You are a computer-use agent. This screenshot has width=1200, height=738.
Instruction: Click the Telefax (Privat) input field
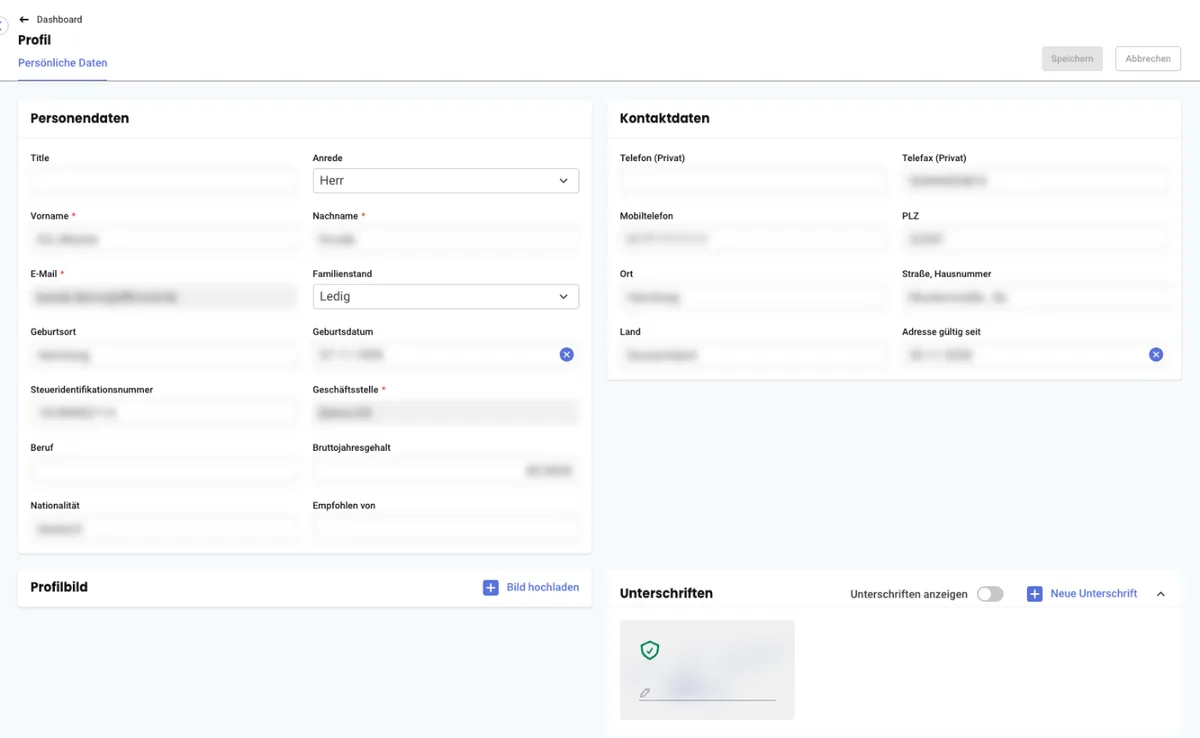click(1036, 181)
